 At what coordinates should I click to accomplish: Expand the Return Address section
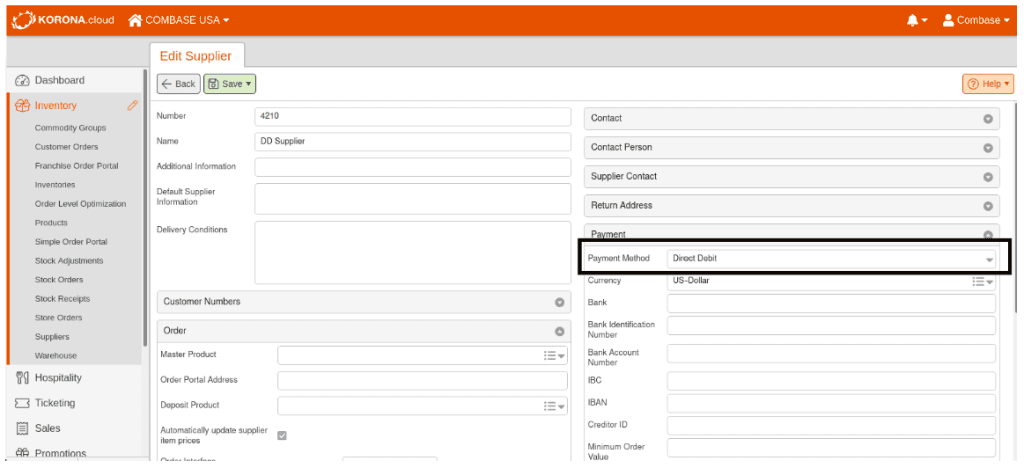coord(988,206)
